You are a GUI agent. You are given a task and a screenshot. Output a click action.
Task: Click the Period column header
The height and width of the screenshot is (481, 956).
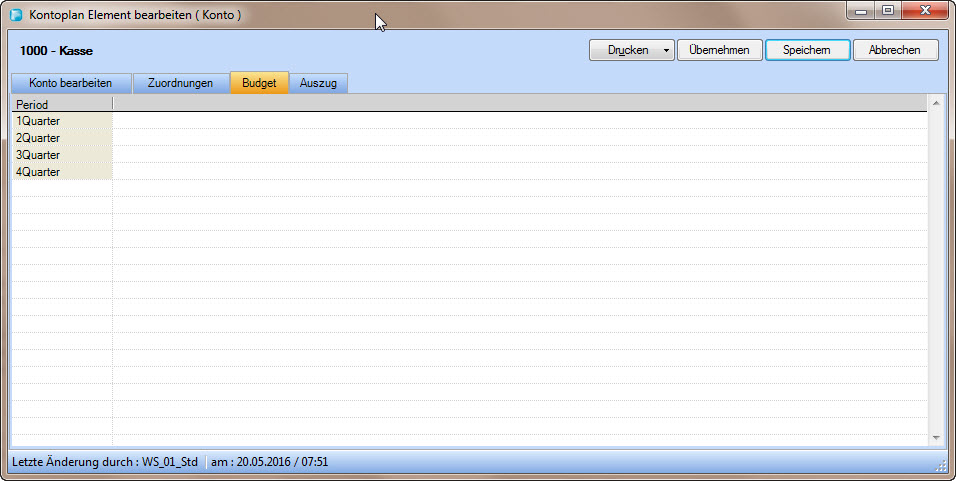[x=60, y=104]
